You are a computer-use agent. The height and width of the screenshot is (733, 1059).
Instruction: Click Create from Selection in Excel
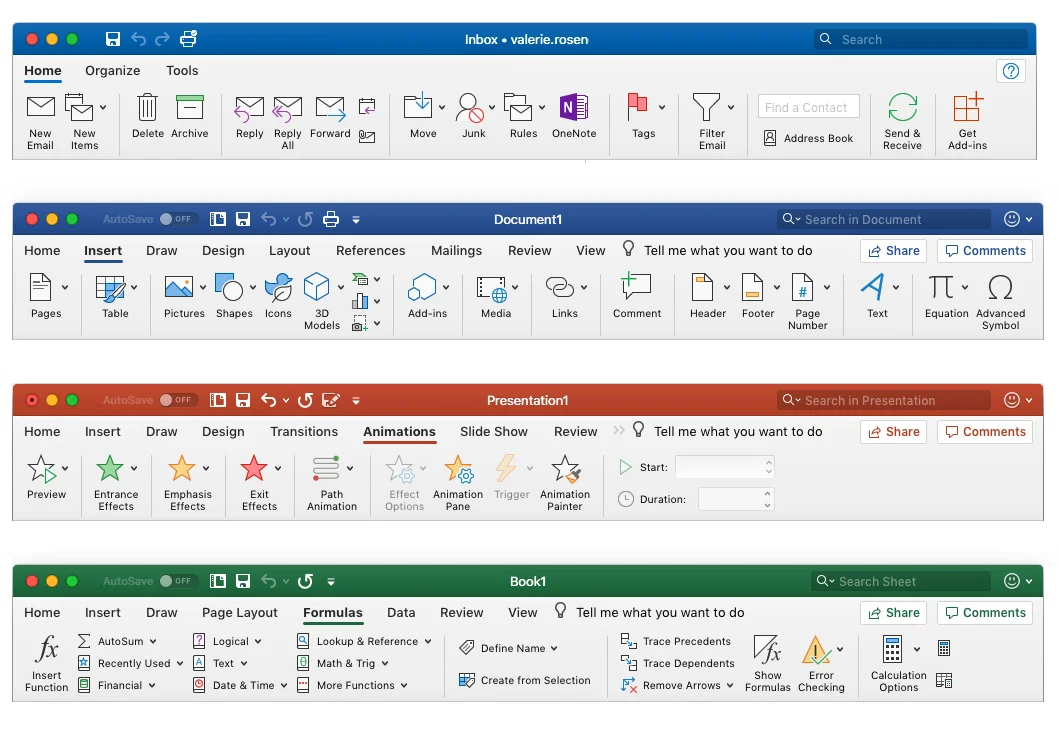pos(525,680)
